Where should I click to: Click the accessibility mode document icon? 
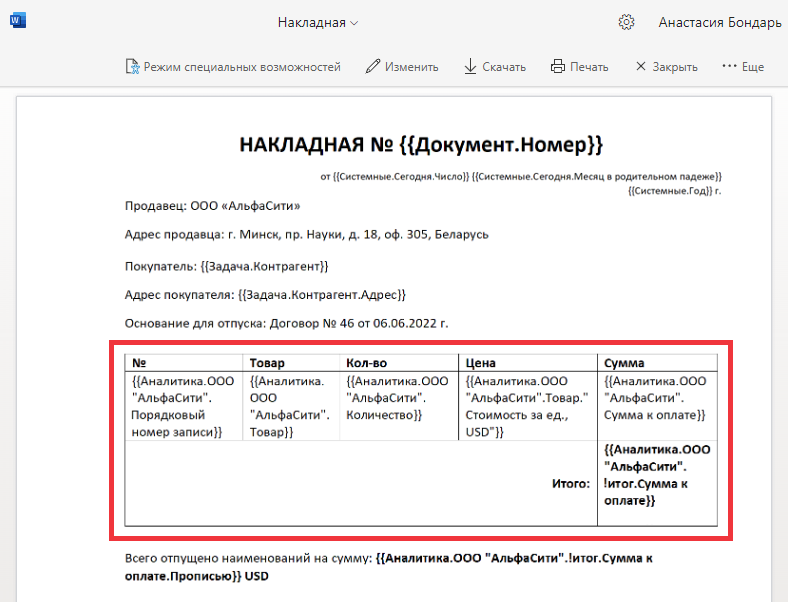coord(132,66)
